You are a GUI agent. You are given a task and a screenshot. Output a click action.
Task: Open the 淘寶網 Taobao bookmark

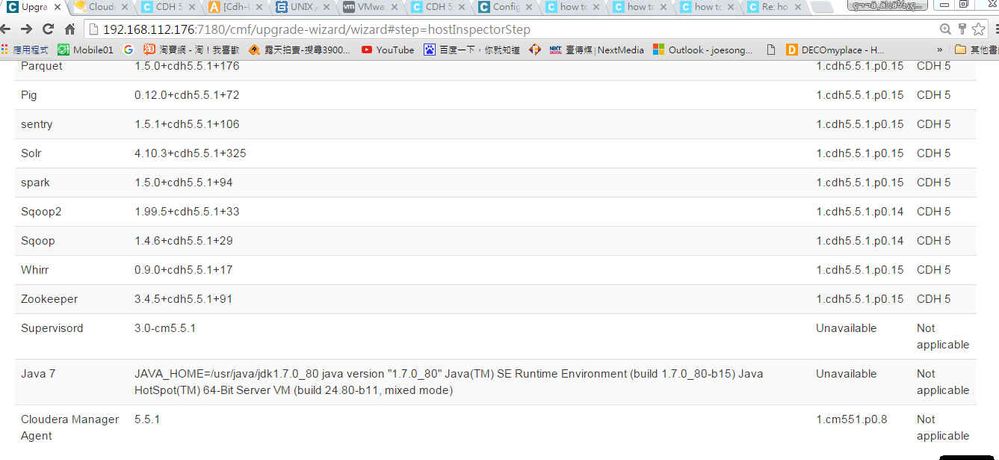pyautogui.click(x=192, y=50)
